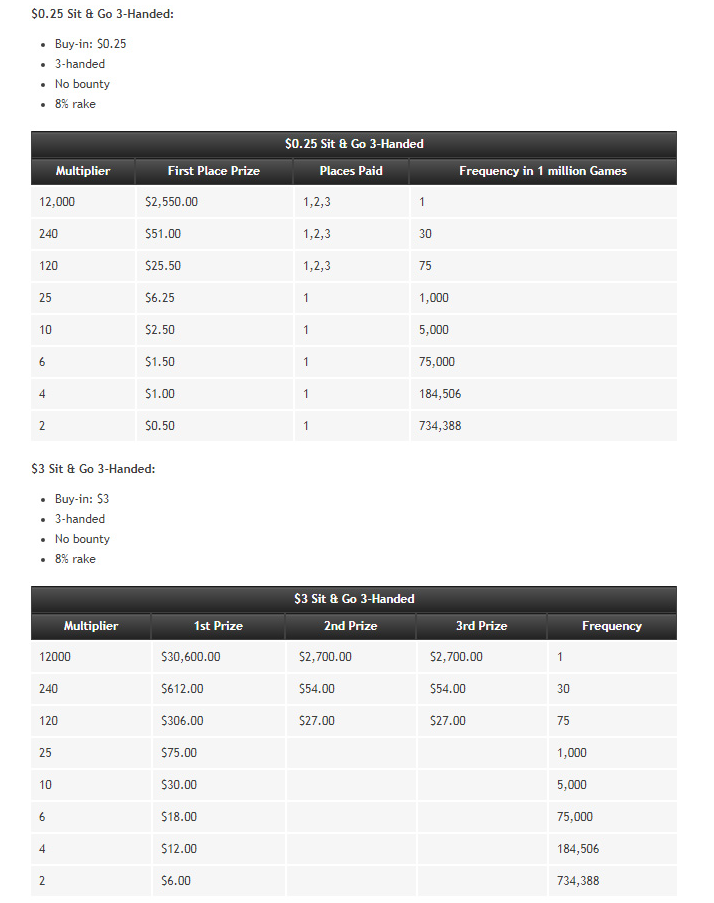Viewport: 714px width, 903px height.
Task: Select the "2nd Prize" column header
Action: pyautogui.click(x=349, y=626)
